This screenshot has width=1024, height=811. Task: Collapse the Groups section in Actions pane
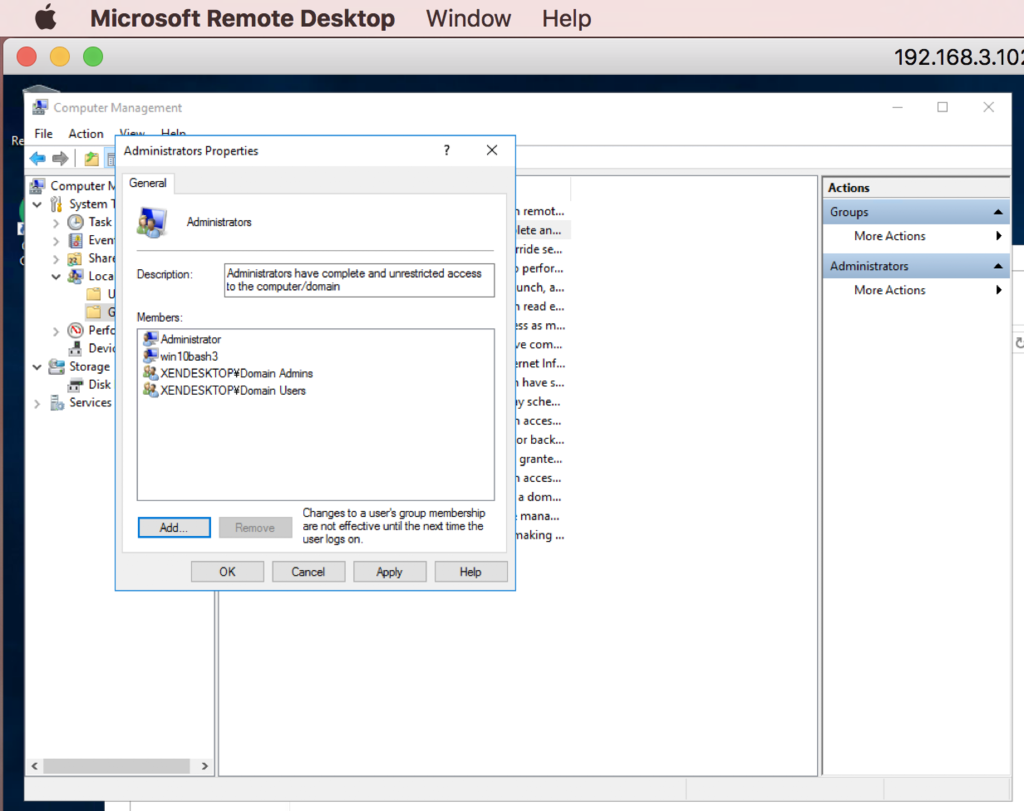coord(998,212)
